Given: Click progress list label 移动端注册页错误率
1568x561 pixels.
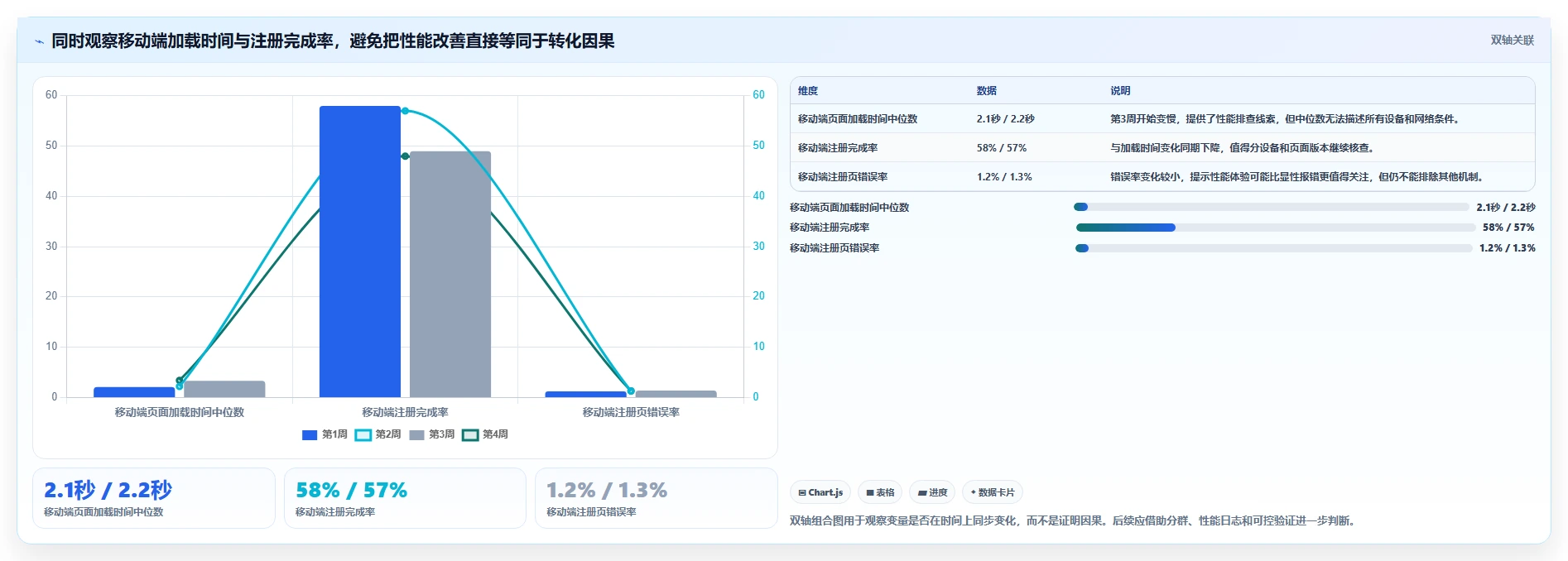Looking at the screenshot, I should pyautogui.click(x=835, y=248).
